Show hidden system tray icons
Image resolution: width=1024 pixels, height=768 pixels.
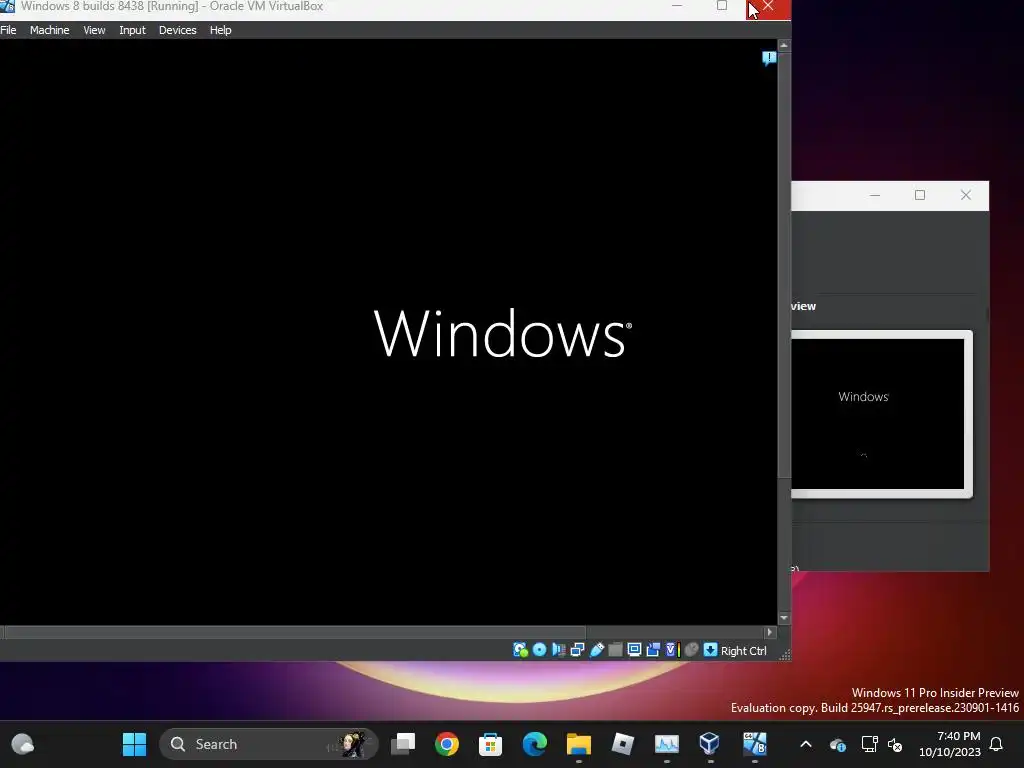click(x=806, y=744)
